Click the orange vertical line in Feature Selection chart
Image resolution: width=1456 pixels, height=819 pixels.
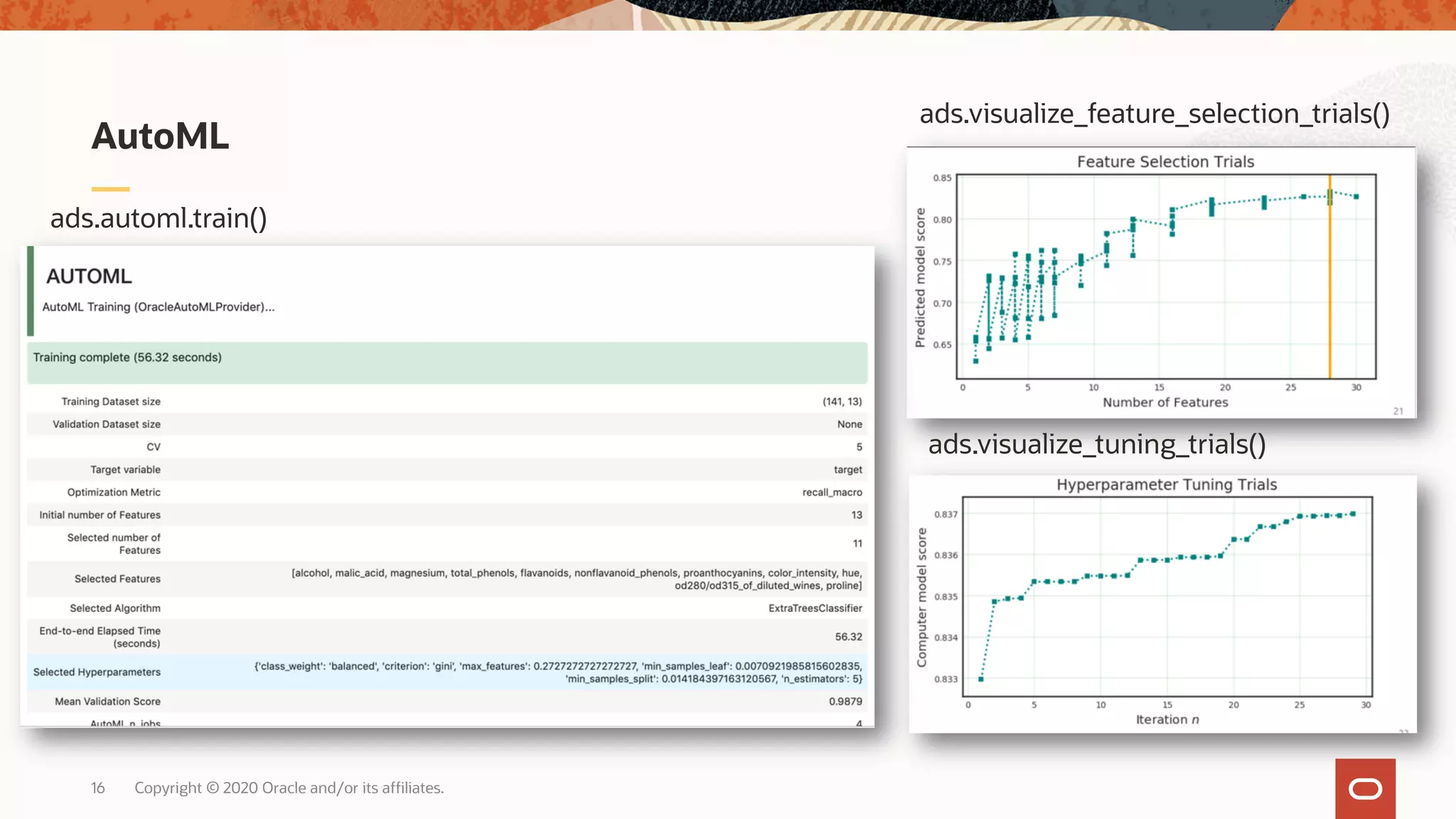(x=1329, y=277)
